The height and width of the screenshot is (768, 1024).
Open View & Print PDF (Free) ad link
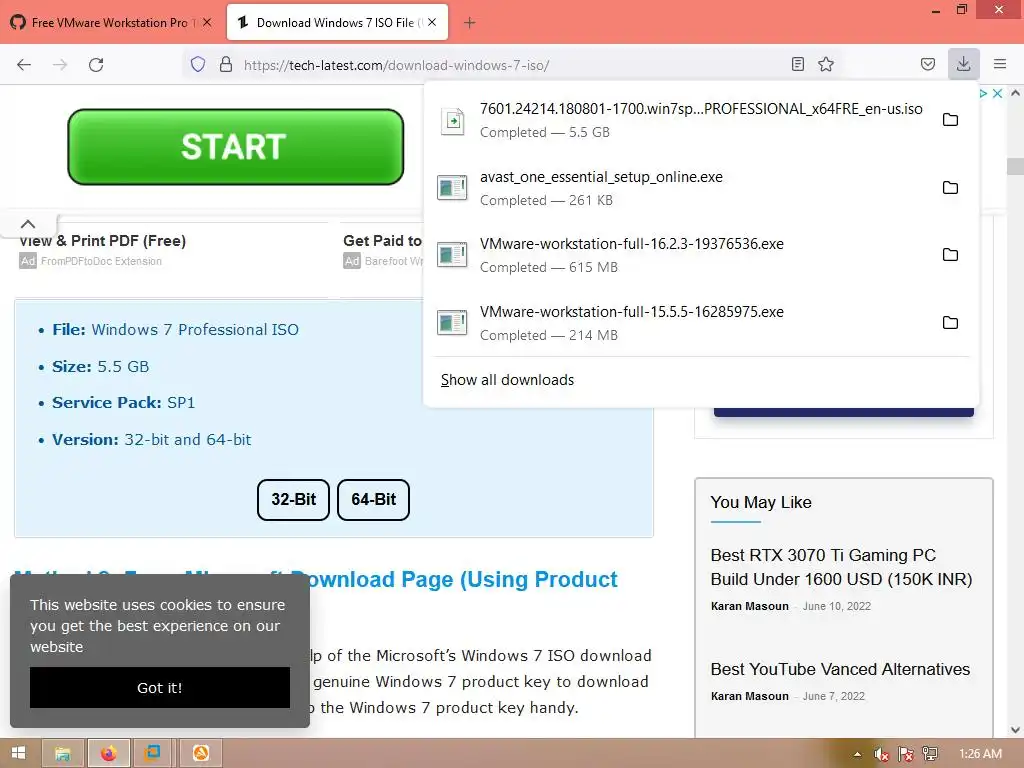click(x=103, y=240)
